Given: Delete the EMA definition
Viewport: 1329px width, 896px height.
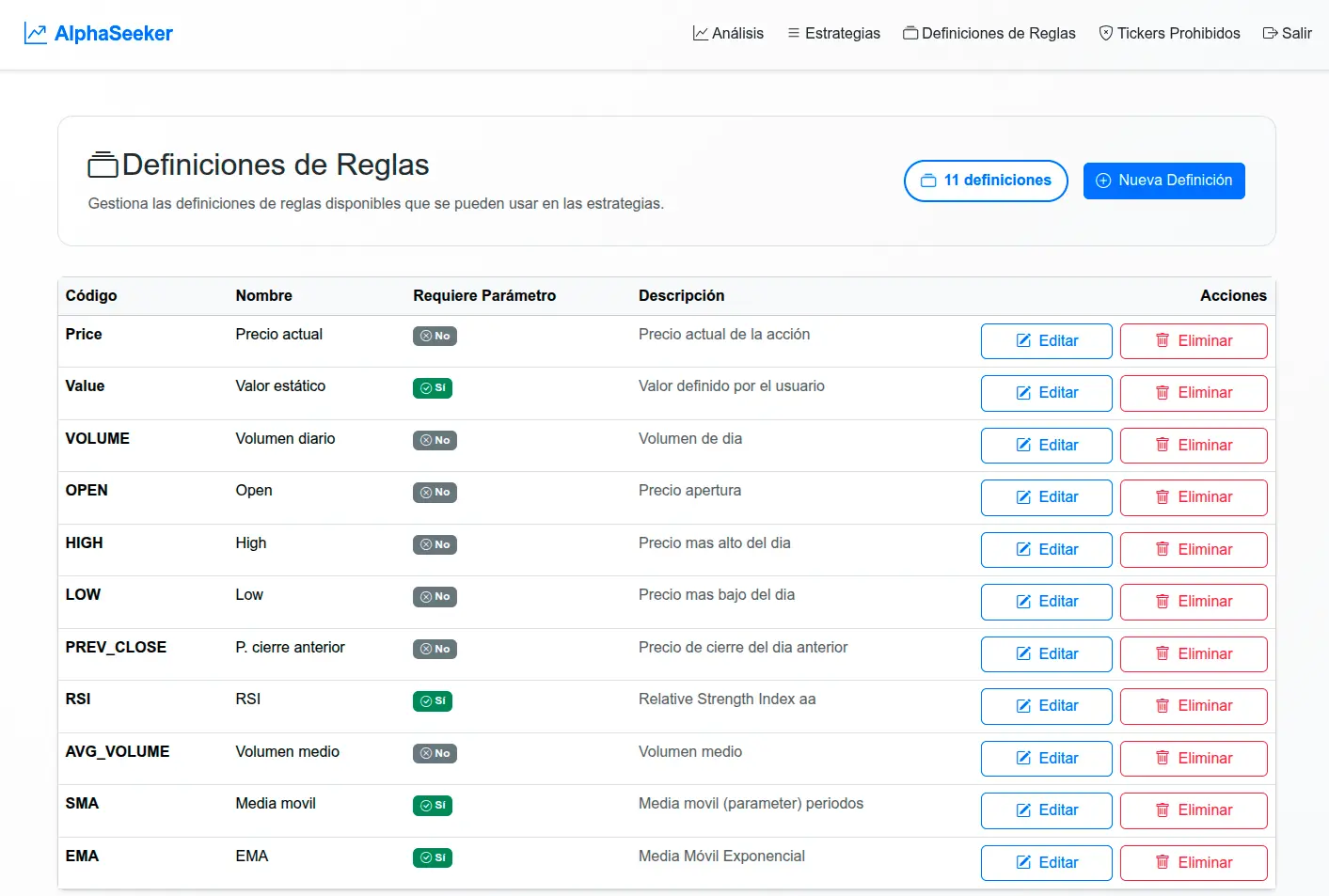Looking at the screenshot, I should (1194, 863).
